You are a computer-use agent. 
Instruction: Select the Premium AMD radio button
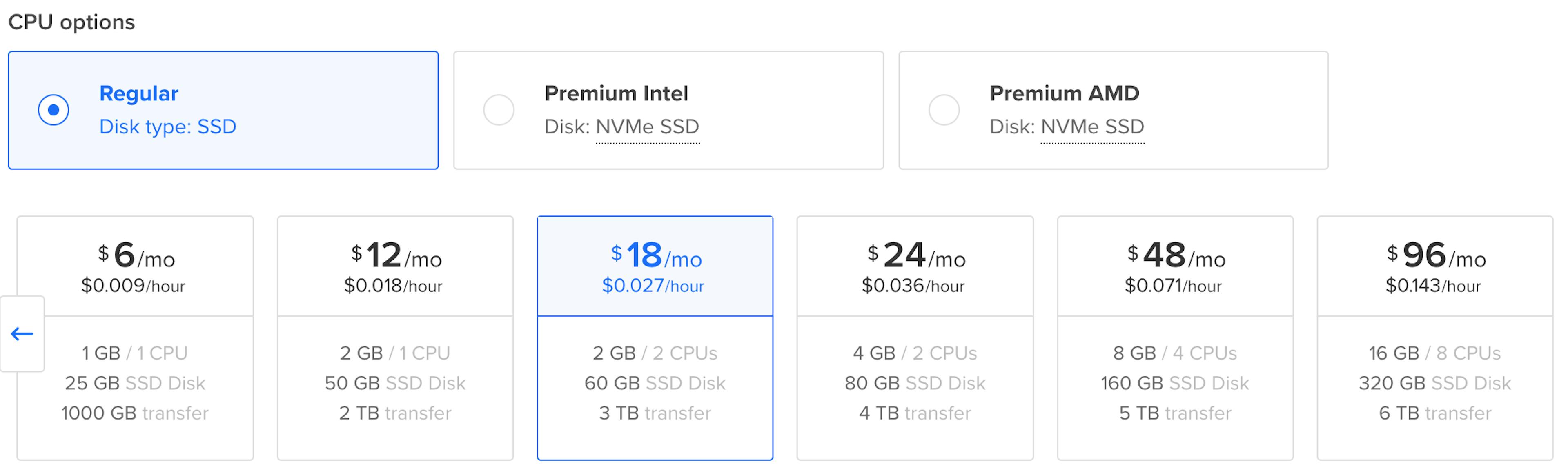pyautogui.click(x=944, y=110)
